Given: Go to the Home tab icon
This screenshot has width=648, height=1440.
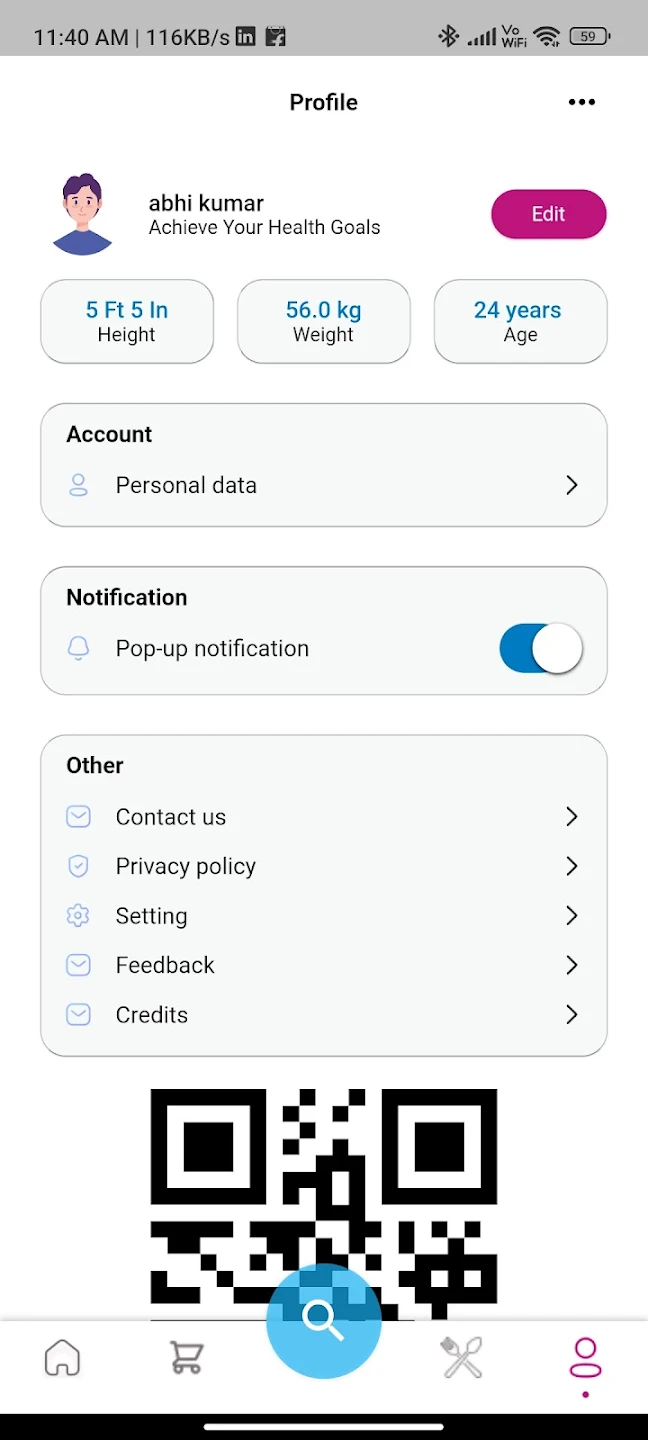Looking at the screenshot, I should (62, 1358).
